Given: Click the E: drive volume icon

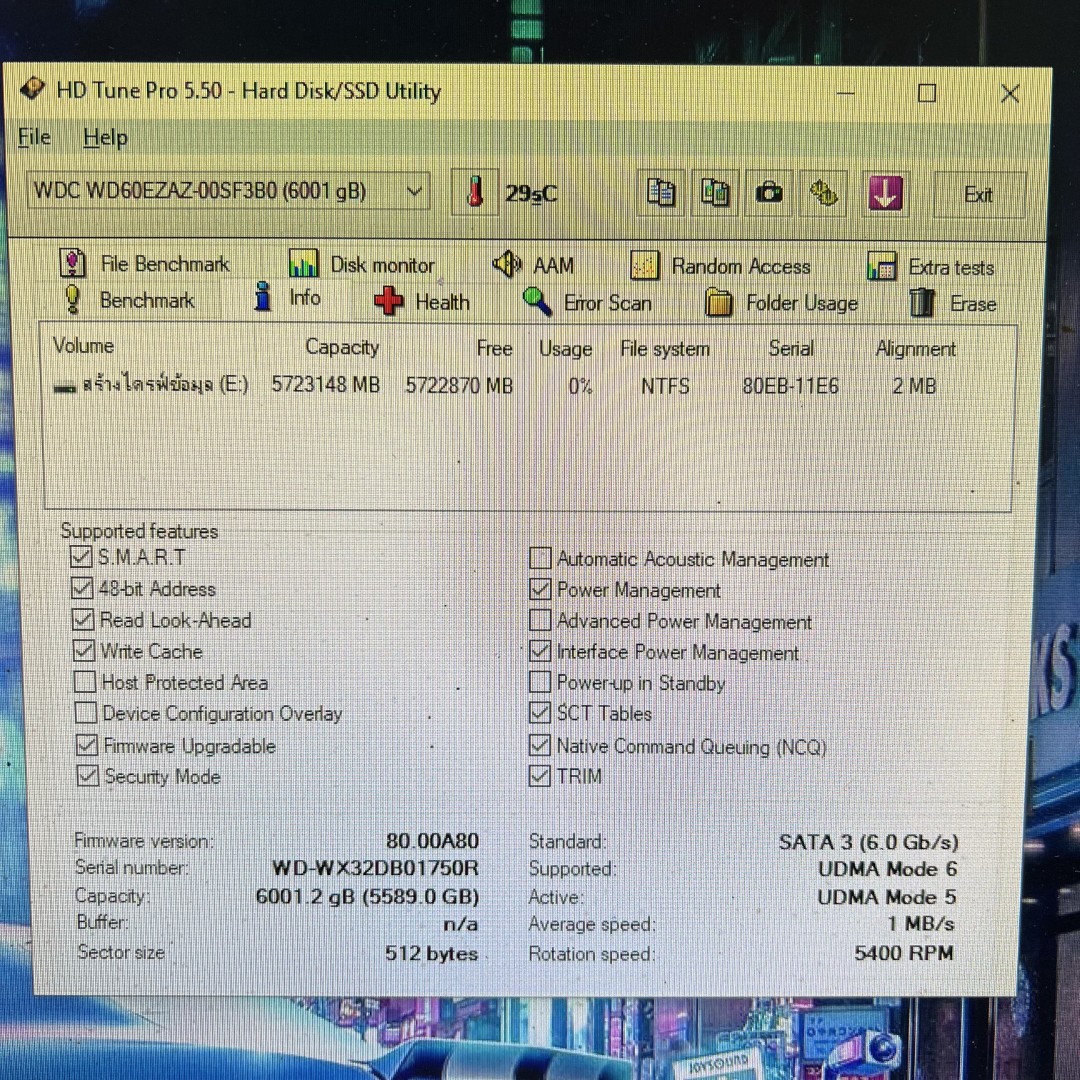Looking at the screenshot, I should pyautogui.click(x=65, y=386).
